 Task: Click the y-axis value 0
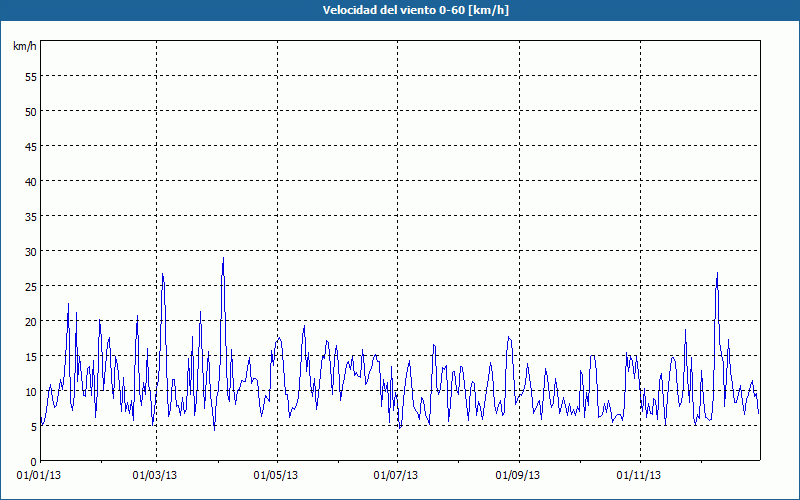click(34, 462)
